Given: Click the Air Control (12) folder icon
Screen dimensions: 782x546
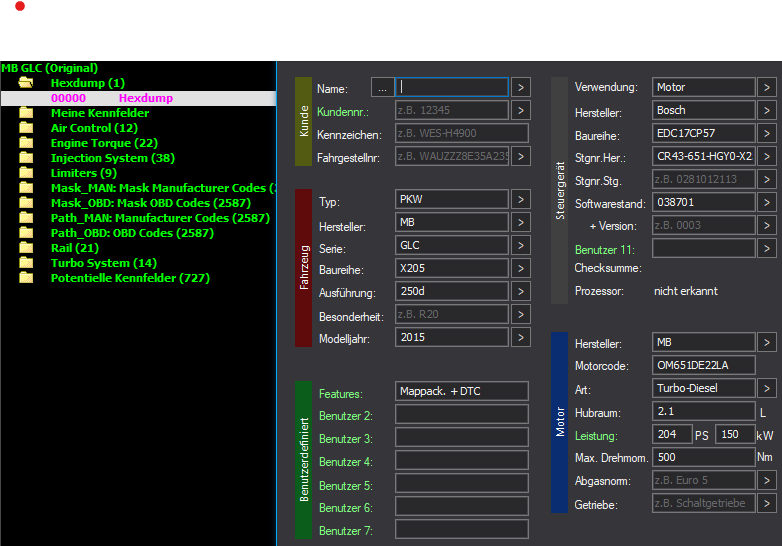Looking at the screenshot, I should [x=26, y=128].
